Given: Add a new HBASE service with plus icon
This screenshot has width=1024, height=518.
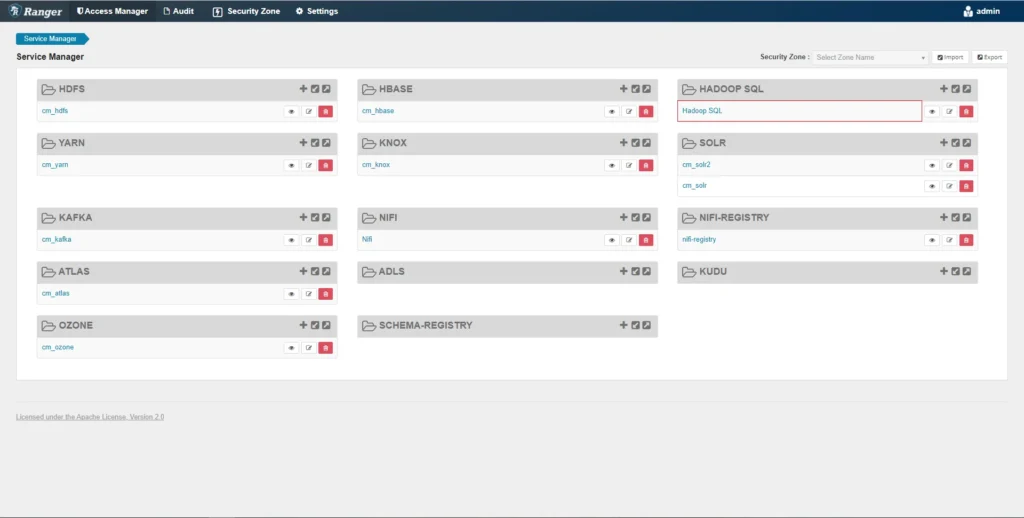Looking at the screenshot, I should [623, 89].
